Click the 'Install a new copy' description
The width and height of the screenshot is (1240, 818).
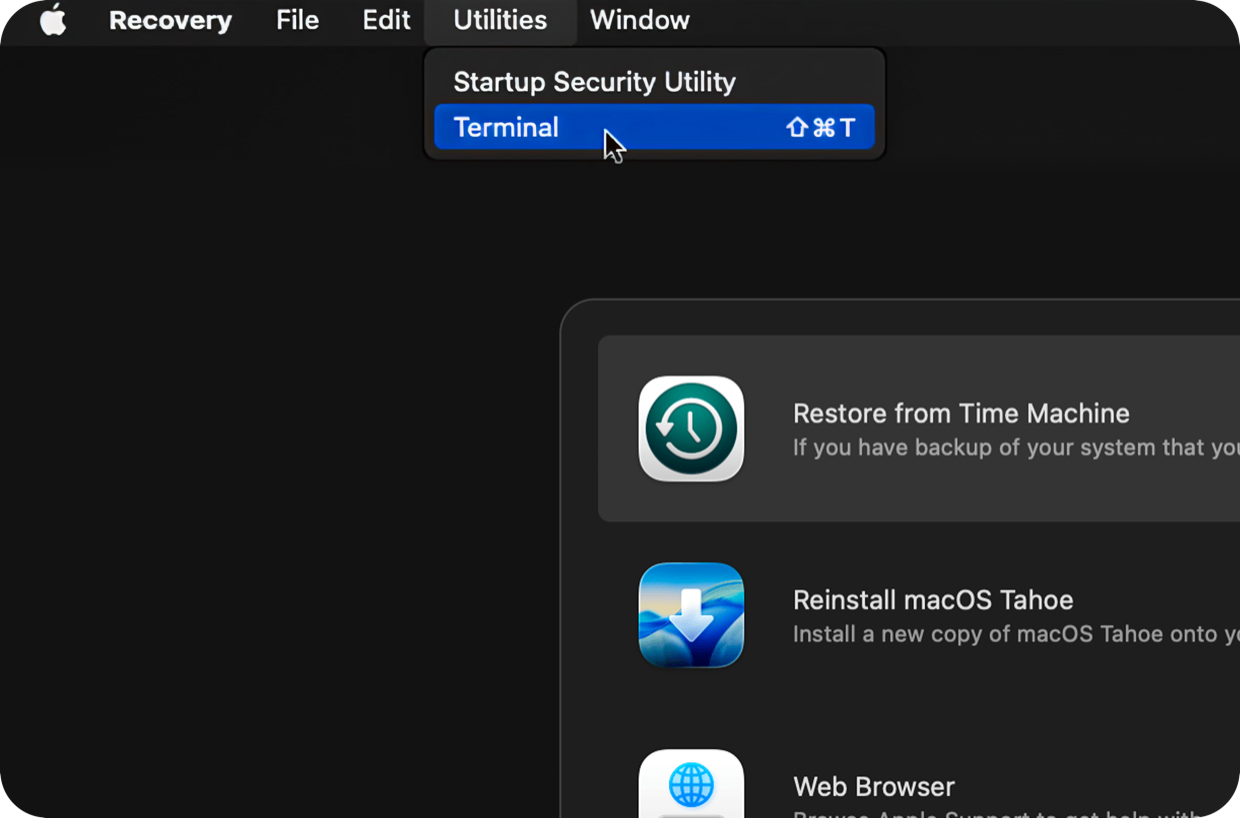tap(1016, 634)
